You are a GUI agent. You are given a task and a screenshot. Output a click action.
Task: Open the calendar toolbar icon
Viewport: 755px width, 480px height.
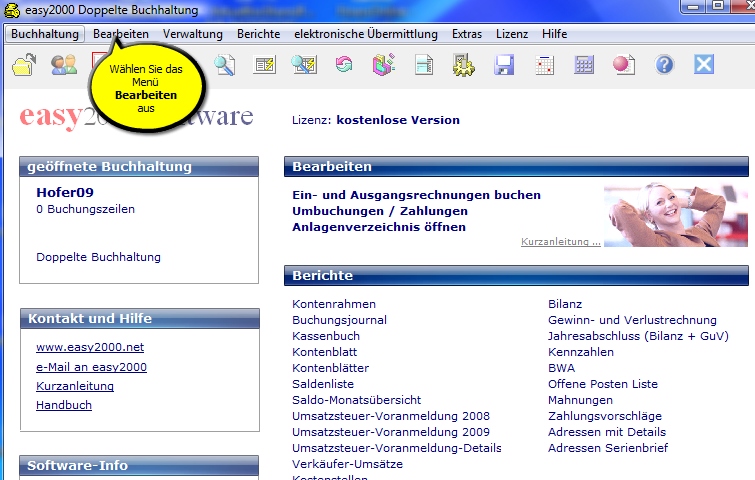pos(545,65)
